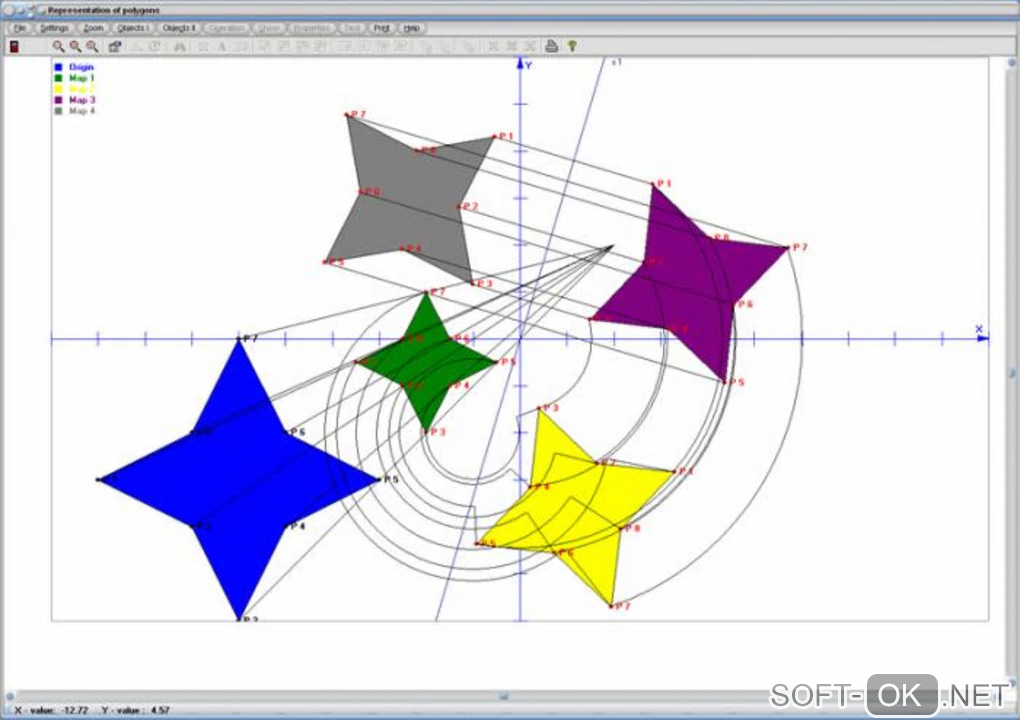The image size is (1020, 720).
Task: Click the purple Map 3 legend label
Action: (x=82, y=100)
